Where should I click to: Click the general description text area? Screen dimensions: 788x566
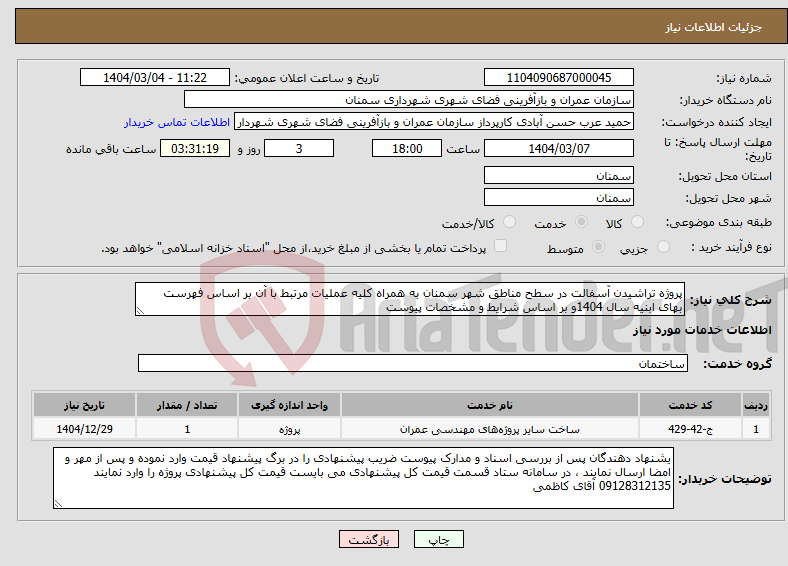pyautogui.click(x=410, y=299)
